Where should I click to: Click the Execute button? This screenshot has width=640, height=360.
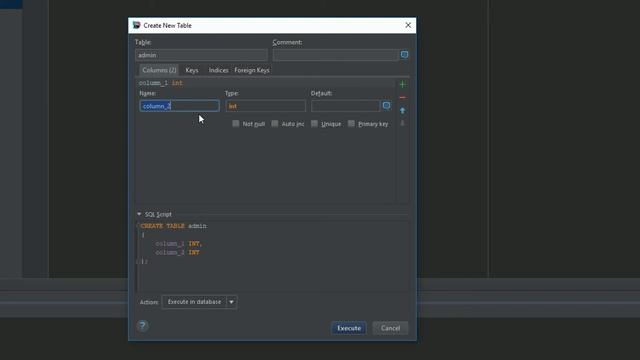[349, 328]
